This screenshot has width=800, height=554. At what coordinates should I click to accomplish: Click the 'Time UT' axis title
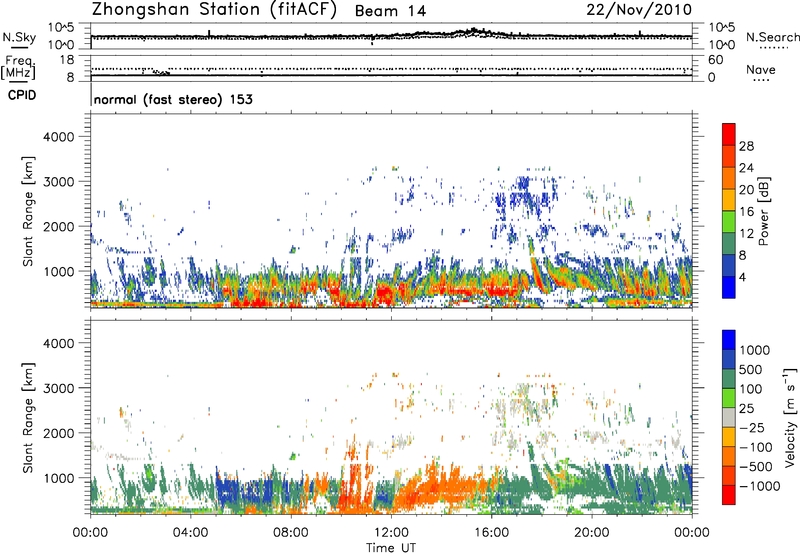click(x=391, y=548)
